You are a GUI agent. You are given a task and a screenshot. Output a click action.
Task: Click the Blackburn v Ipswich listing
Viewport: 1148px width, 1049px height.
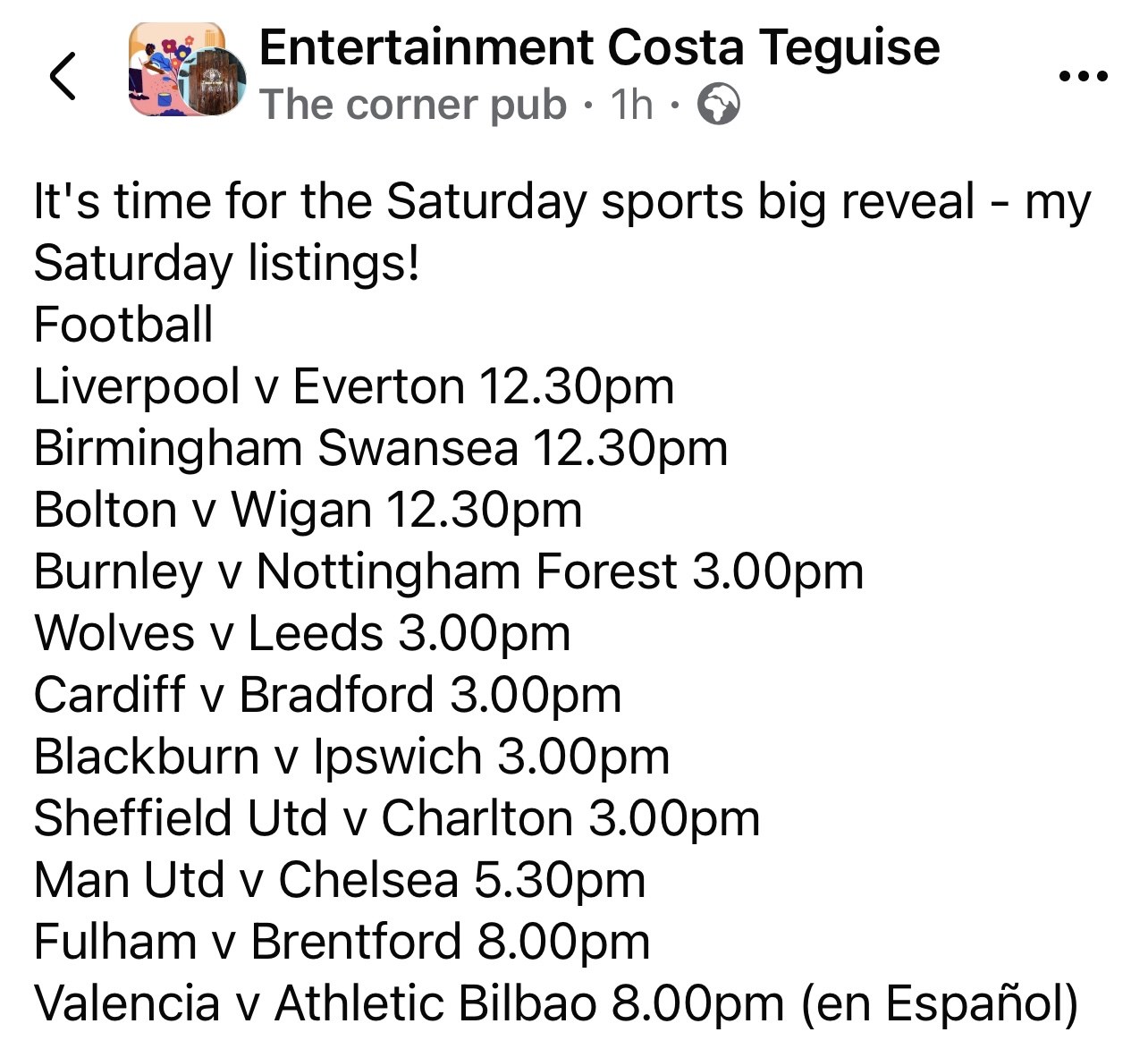tap(351, 757)
